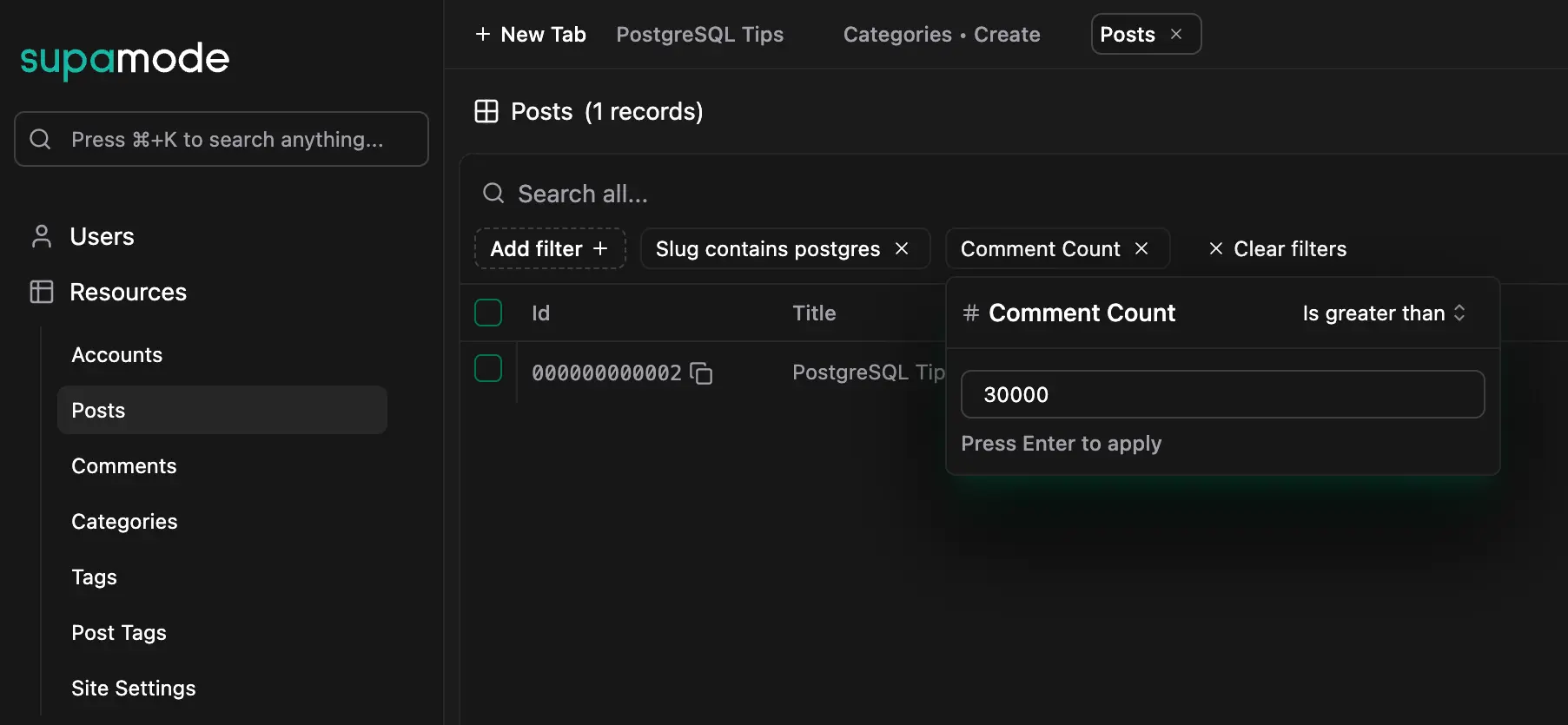
Task: Click the plus icon in Add filter
Action: [600, 248]
